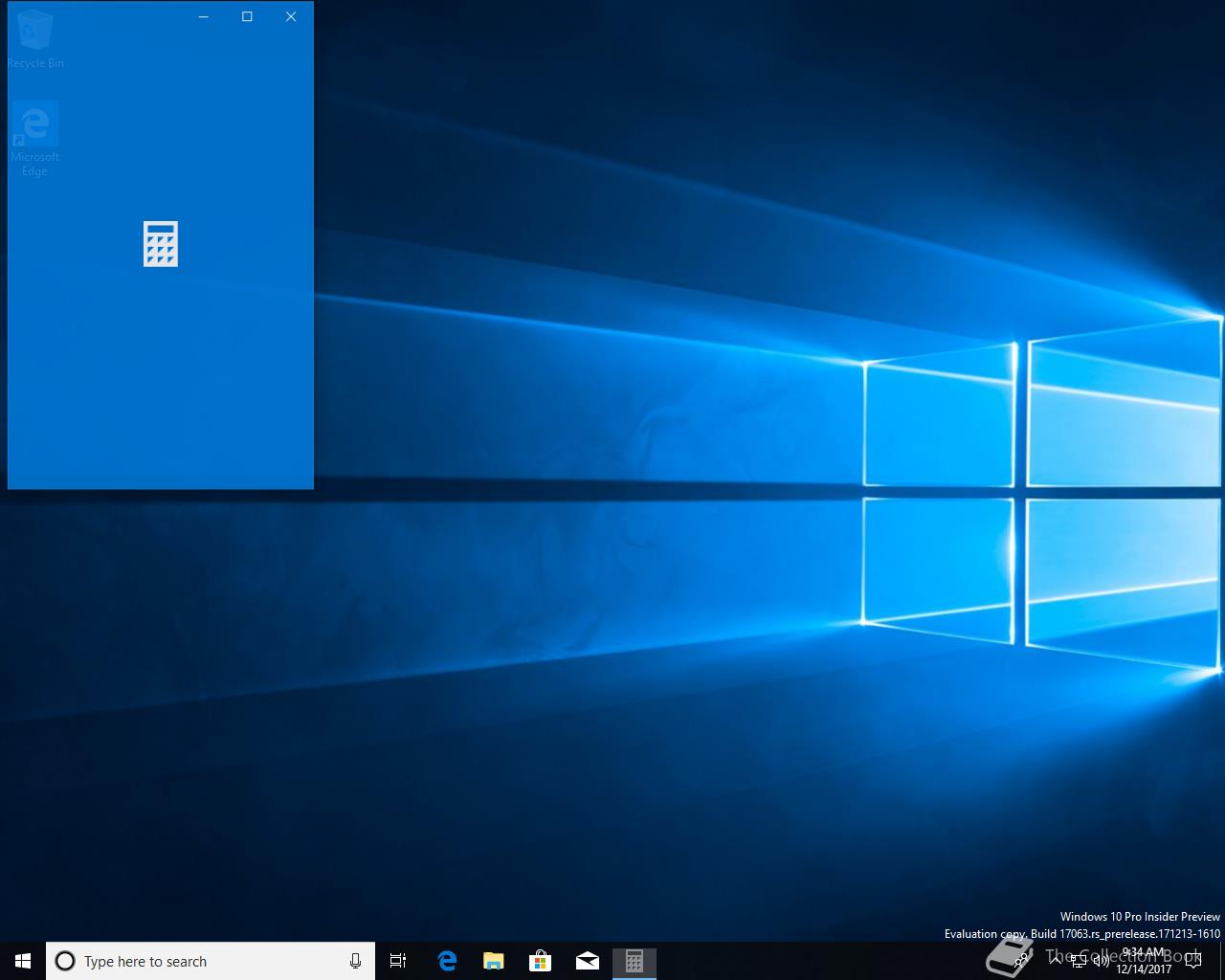The image size is (1225, 980).
Task: Open the Windows Start menu
Action: [x=23, y=961]
